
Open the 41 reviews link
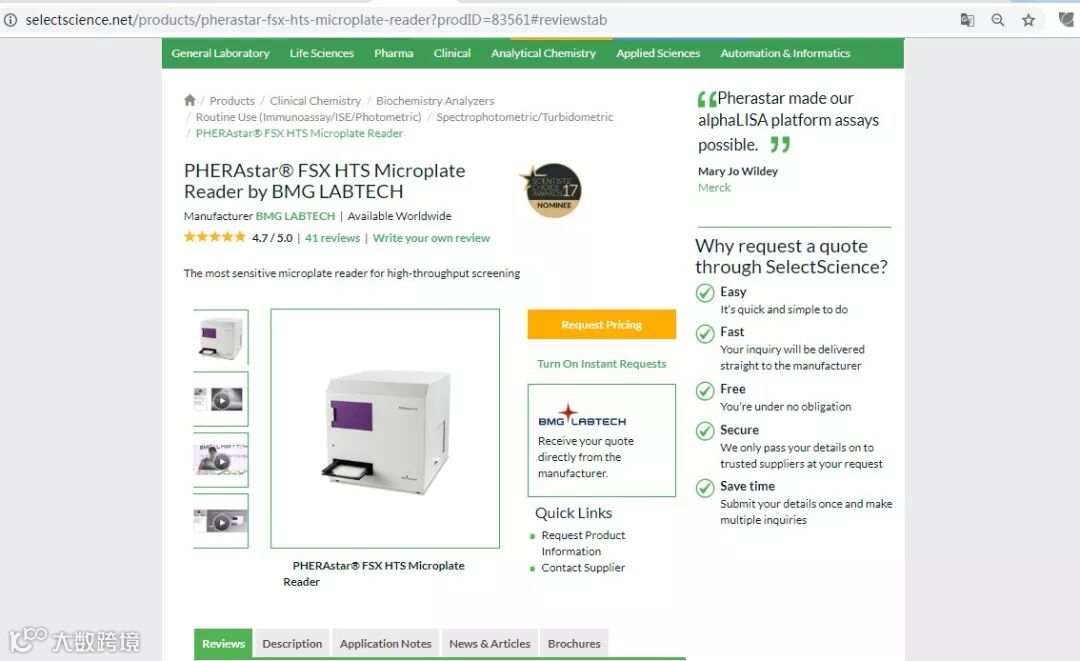point(333,238)
